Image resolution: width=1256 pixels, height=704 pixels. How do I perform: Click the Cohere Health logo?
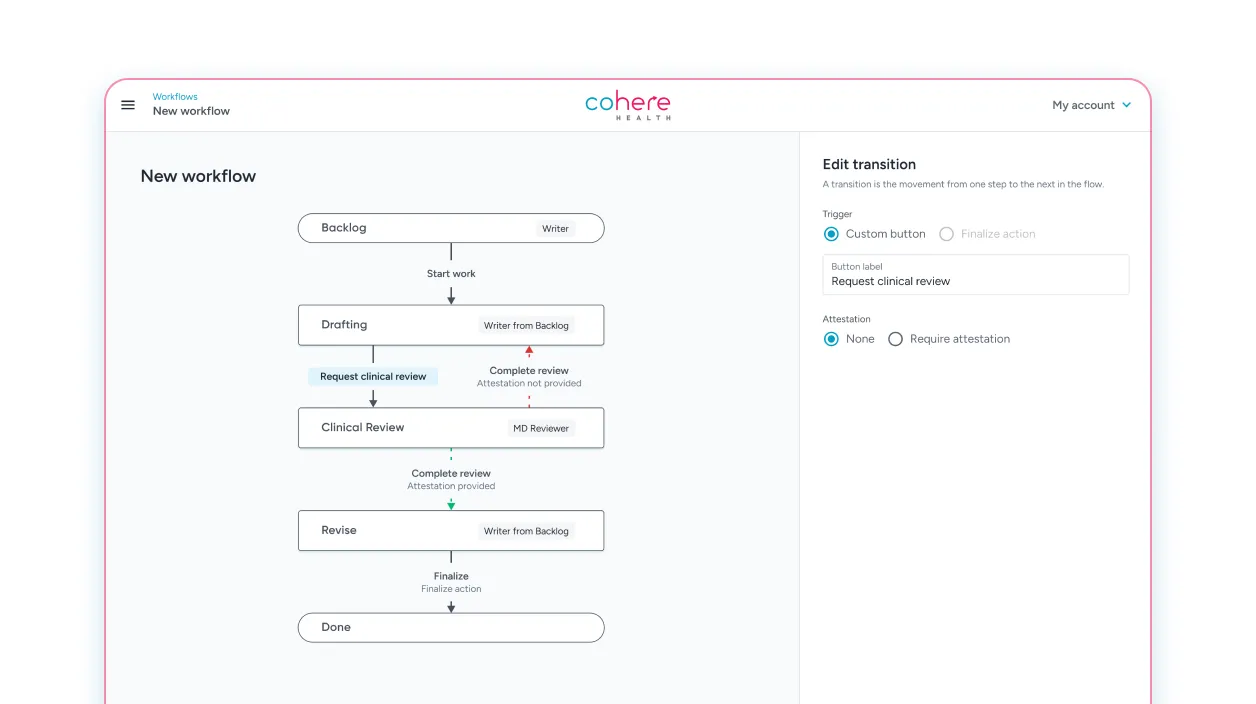[628, 104]
